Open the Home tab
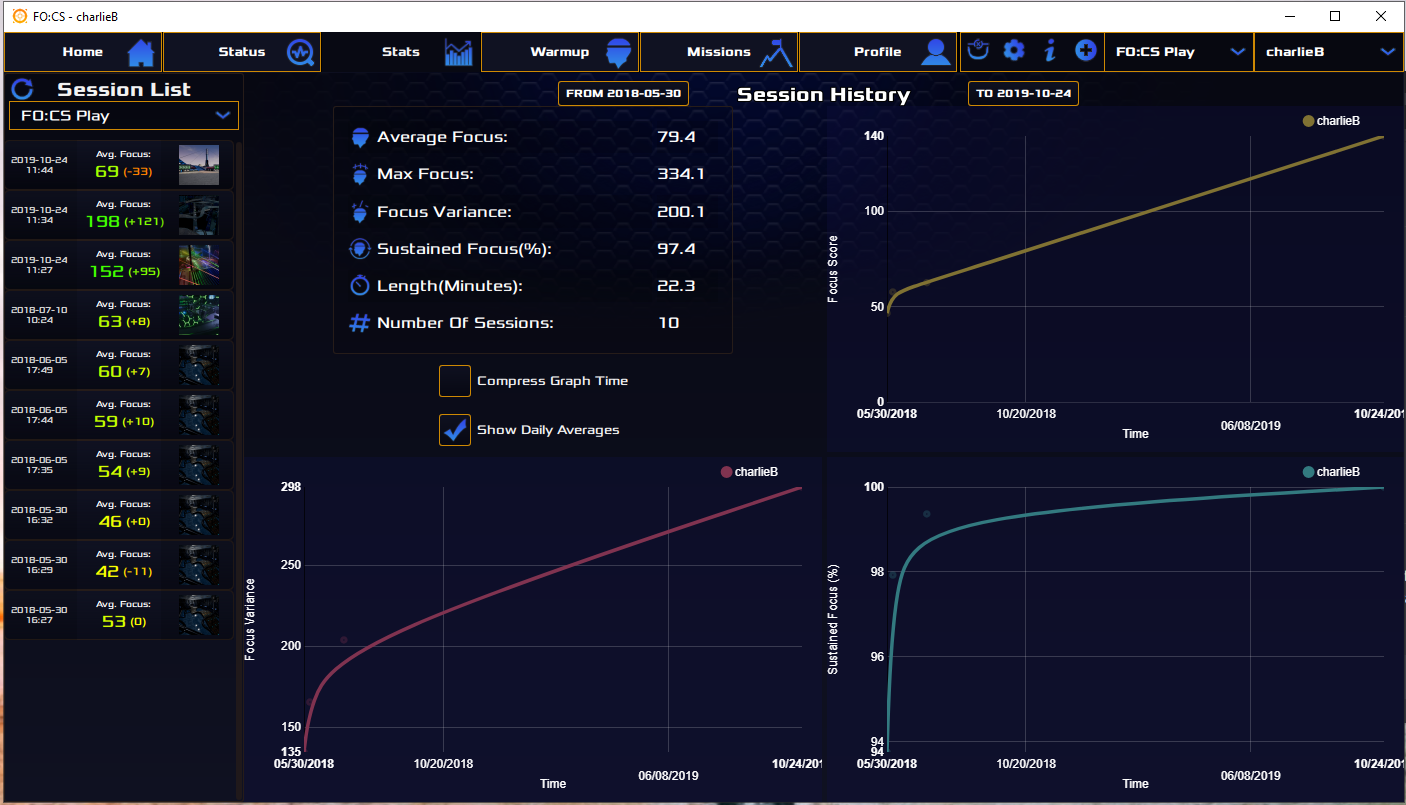This screenshot has height=805, width=1406. [82, 52]
